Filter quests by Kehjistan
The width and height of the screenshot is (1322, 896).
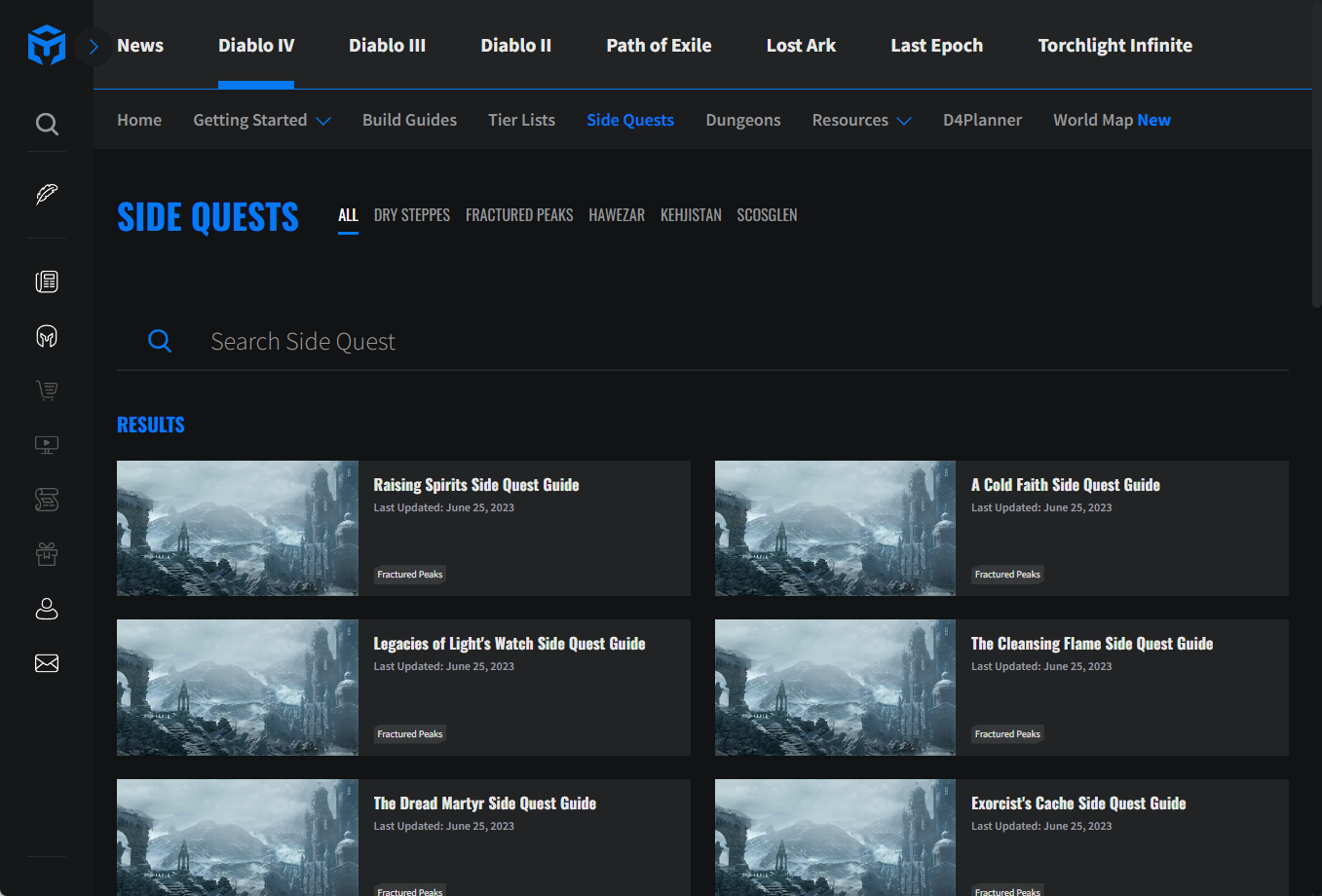tap(691, 215)
